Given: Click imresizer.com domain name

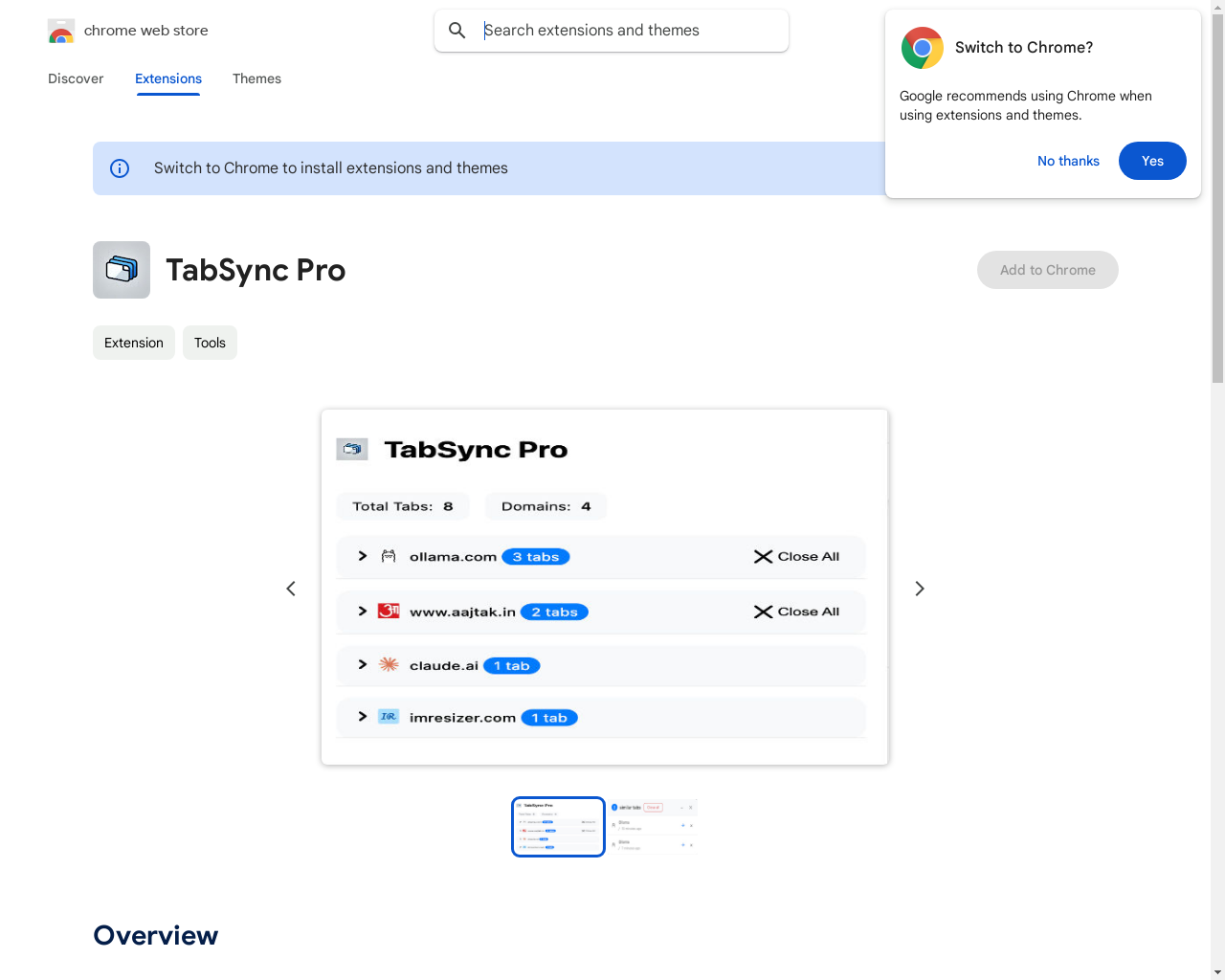Looking at the screenshot, I should (x=462, y=718).
